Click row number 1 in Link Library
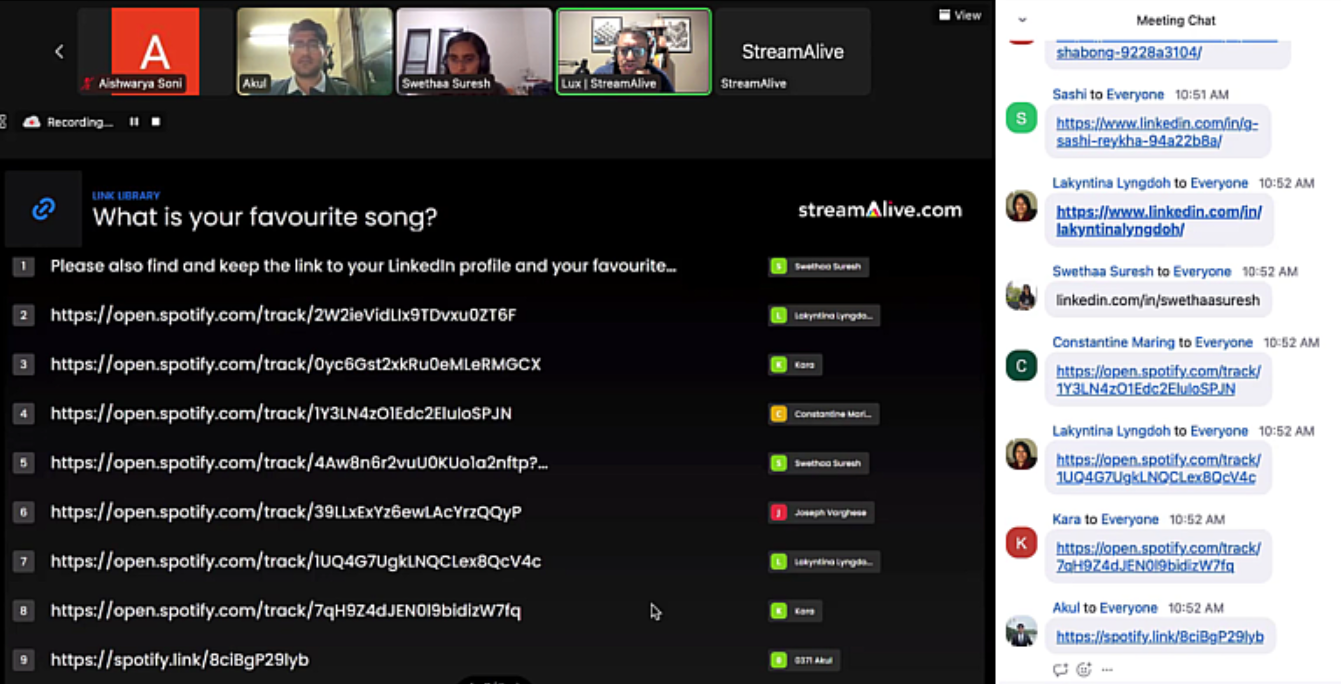 (24, 266)
